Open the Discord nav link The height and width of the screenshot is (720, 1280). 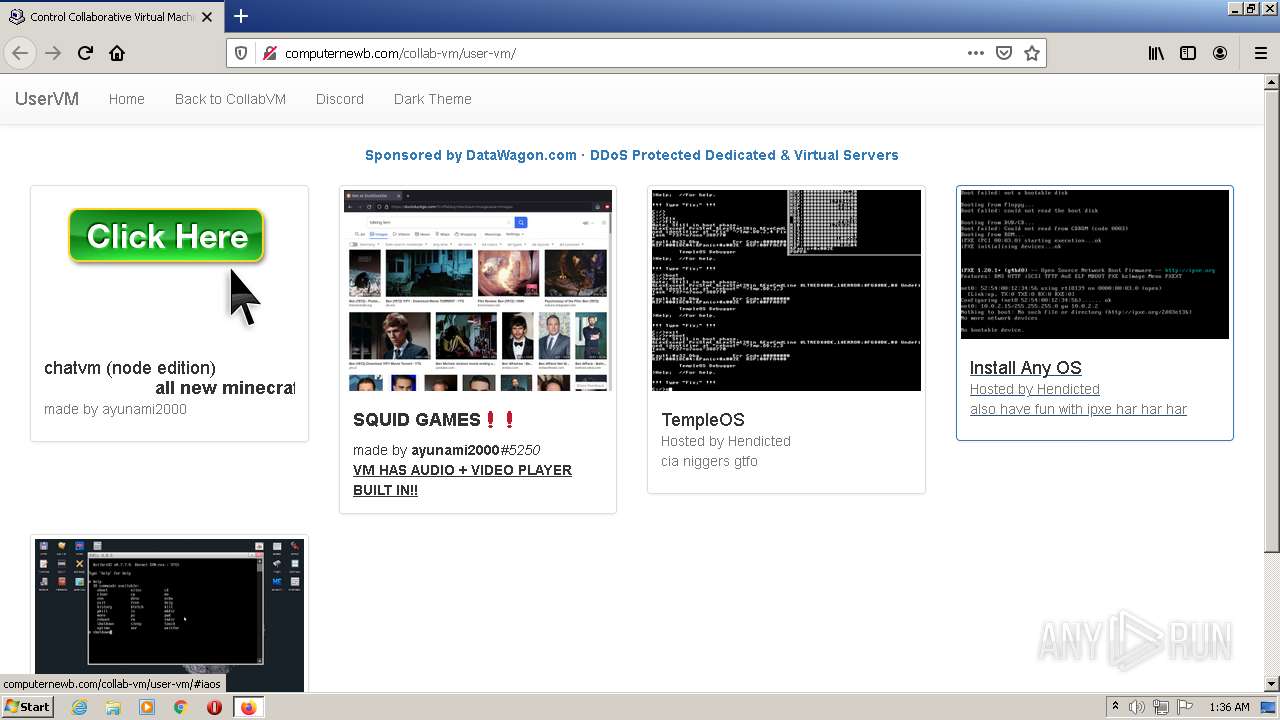(x=340, y=99)
